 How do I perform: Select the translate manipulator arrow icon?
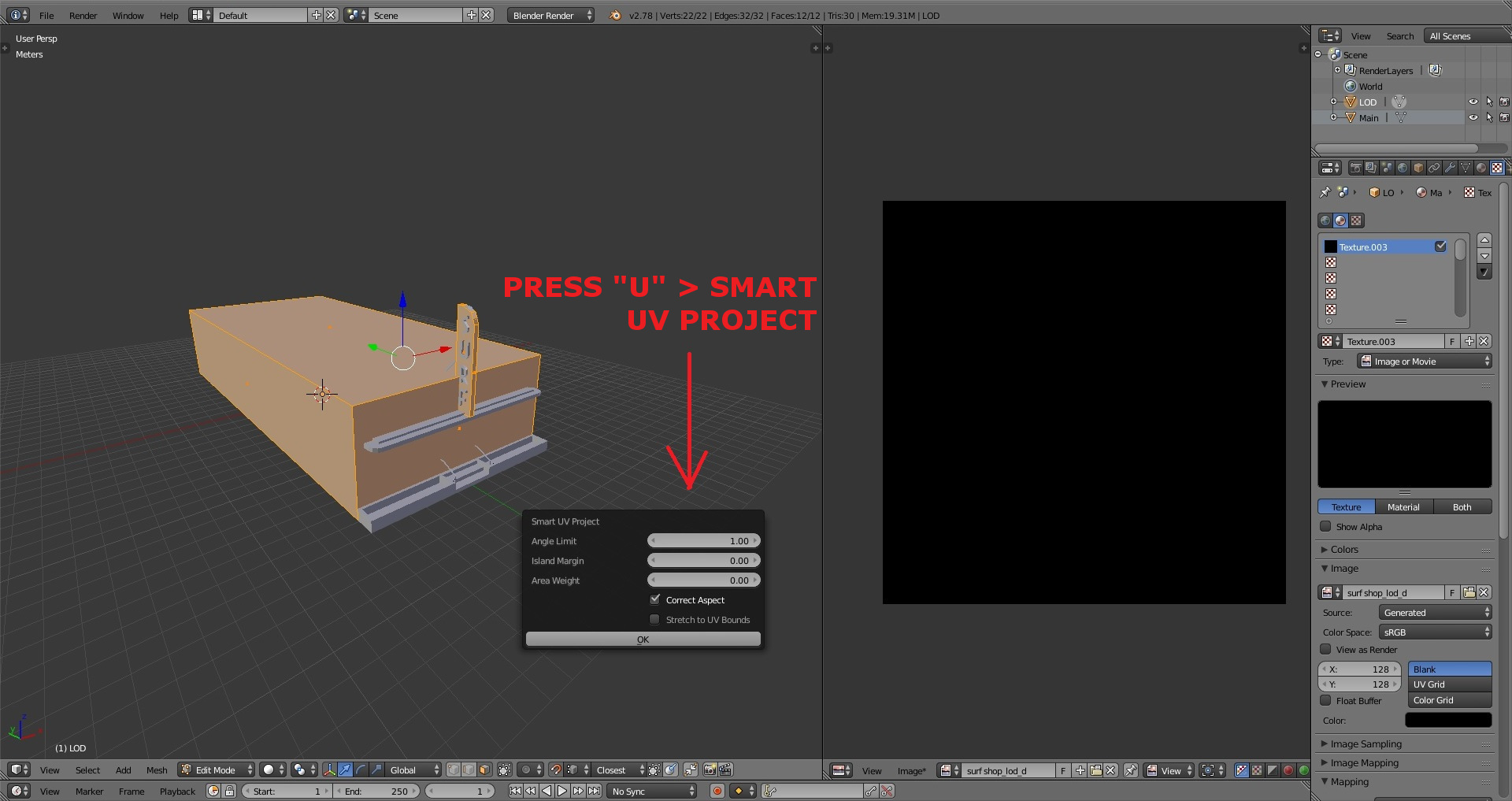[345, 769]
